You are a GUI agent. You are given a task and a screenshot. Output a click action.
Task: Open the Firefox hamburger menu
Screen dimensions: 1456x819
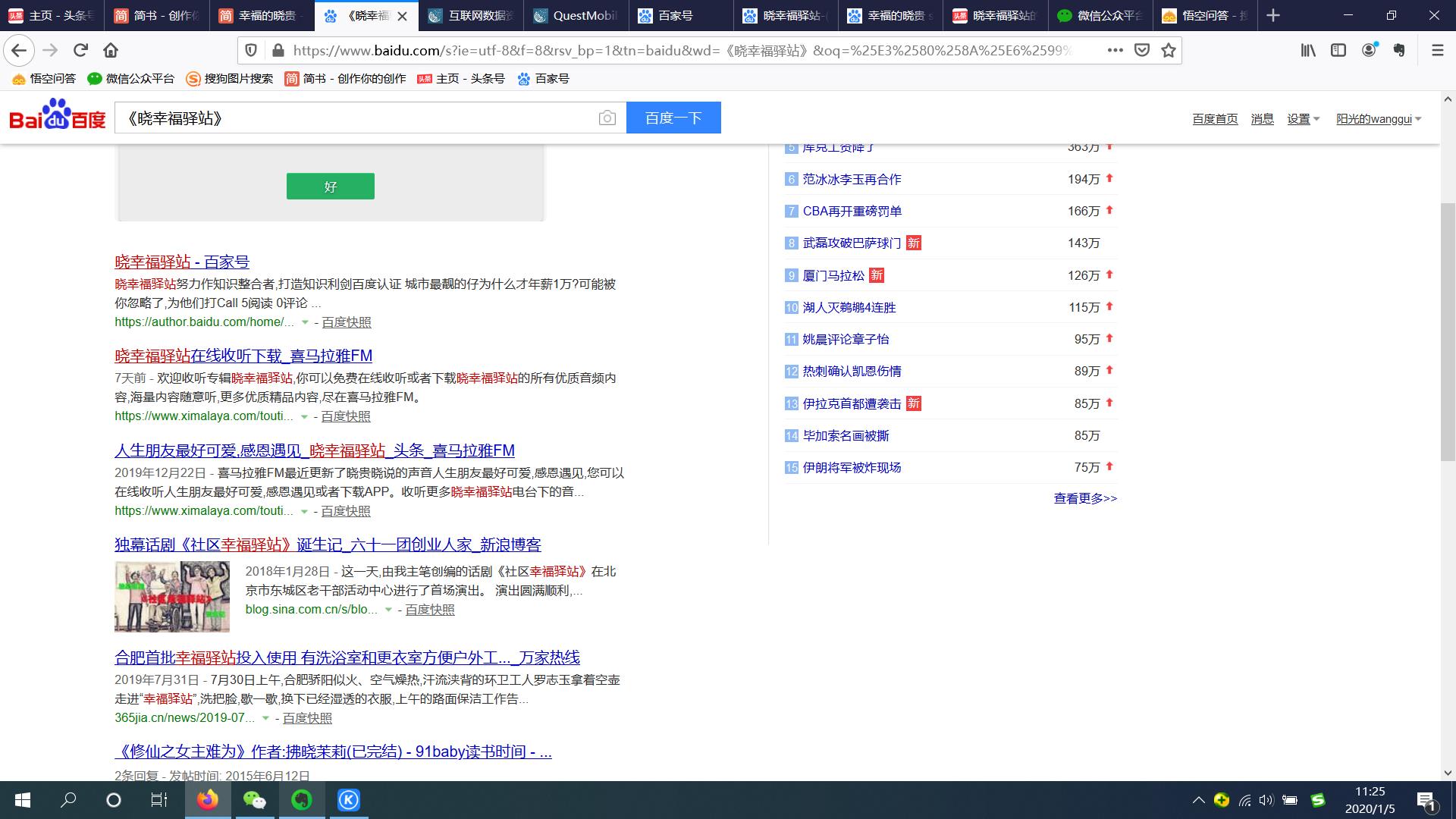click(x=1437, y=51)
